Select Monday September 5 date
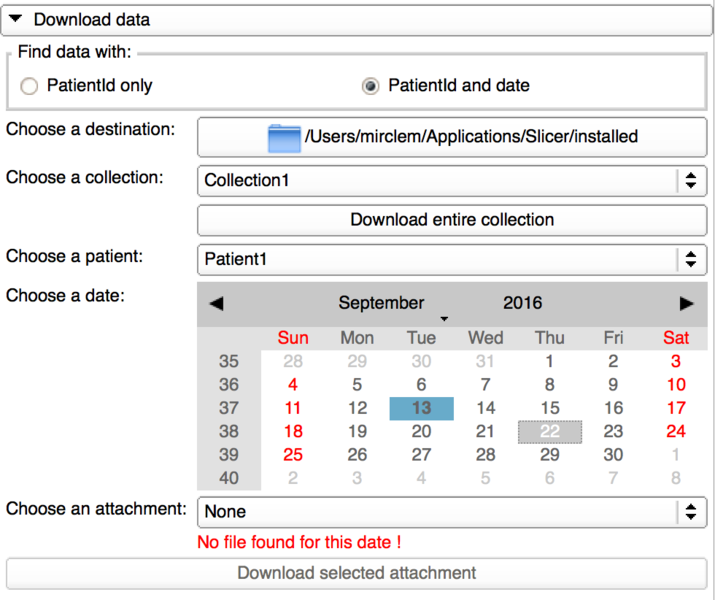 click(357, 385)
